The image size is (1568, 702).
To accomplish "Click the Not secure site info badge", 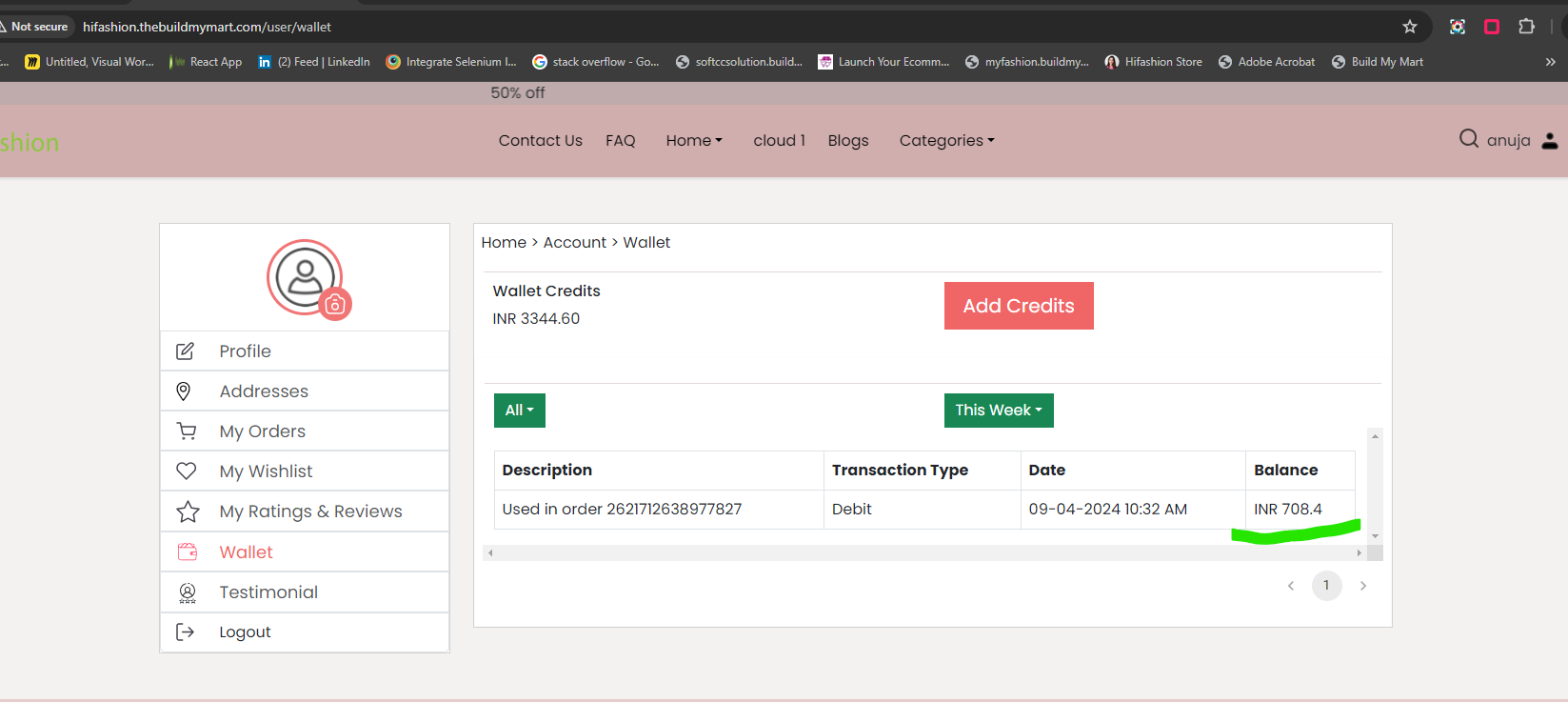I will [36, 27].
